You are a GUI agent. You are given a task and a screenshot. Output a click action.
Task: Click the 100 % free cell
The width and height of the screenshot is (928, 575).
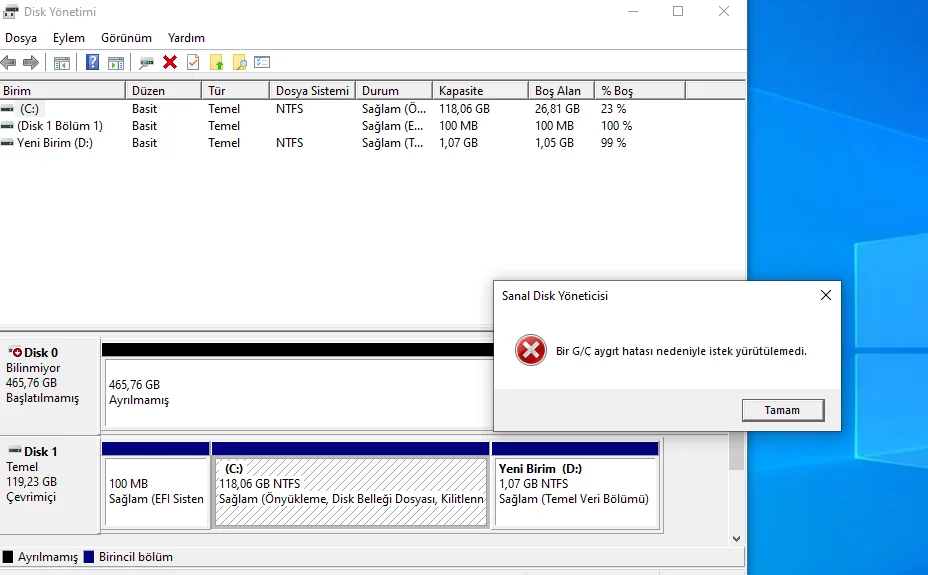(617, 126)
